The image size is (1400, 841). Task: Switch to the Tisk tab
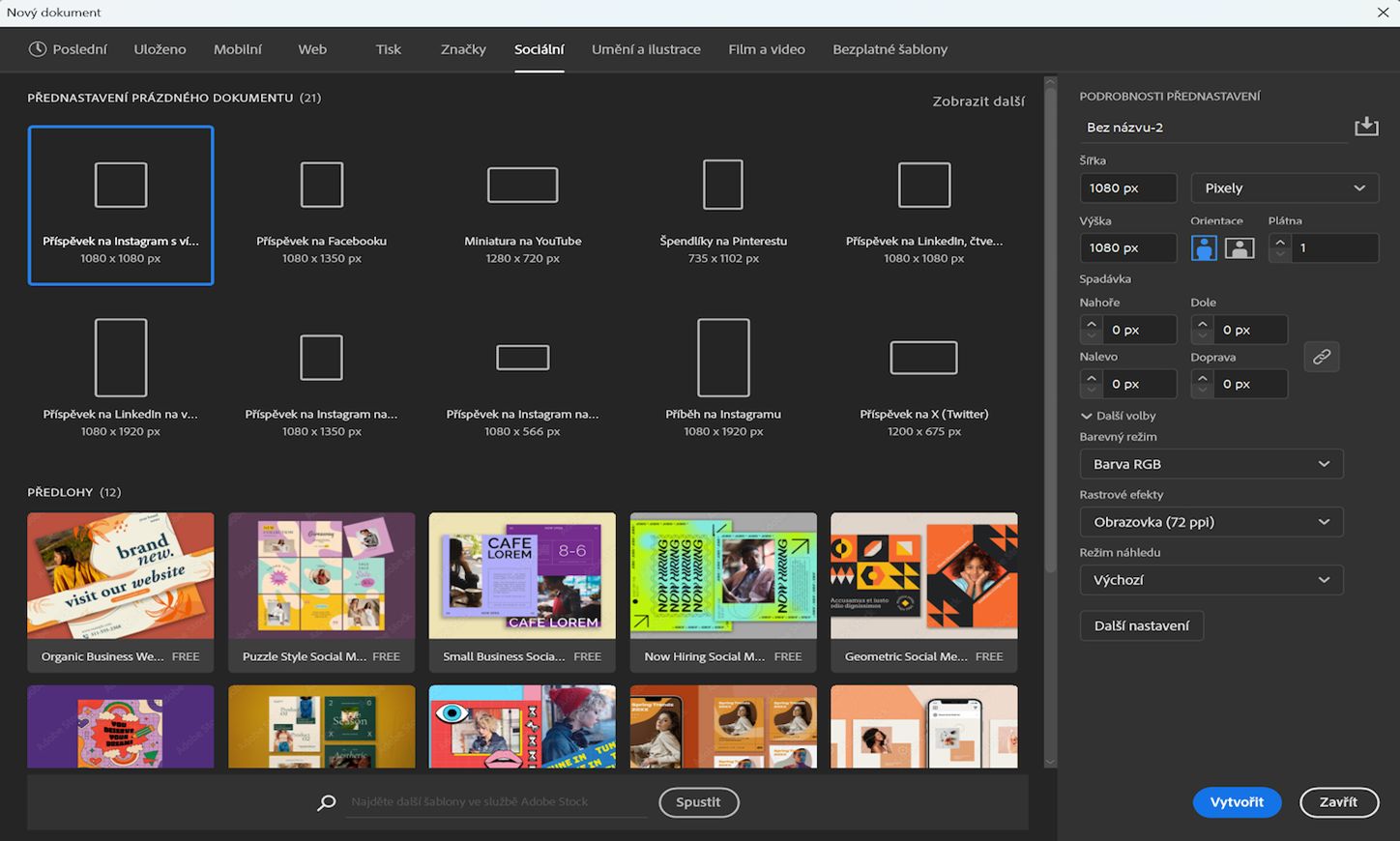pos(388,49)
